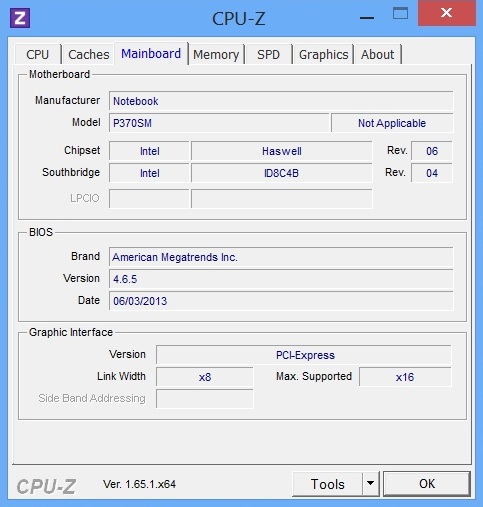This screenshot has height=507, width=483.
Task: Click the American Megatrends Inc. BIOS brand
Action: pos(281,257)
